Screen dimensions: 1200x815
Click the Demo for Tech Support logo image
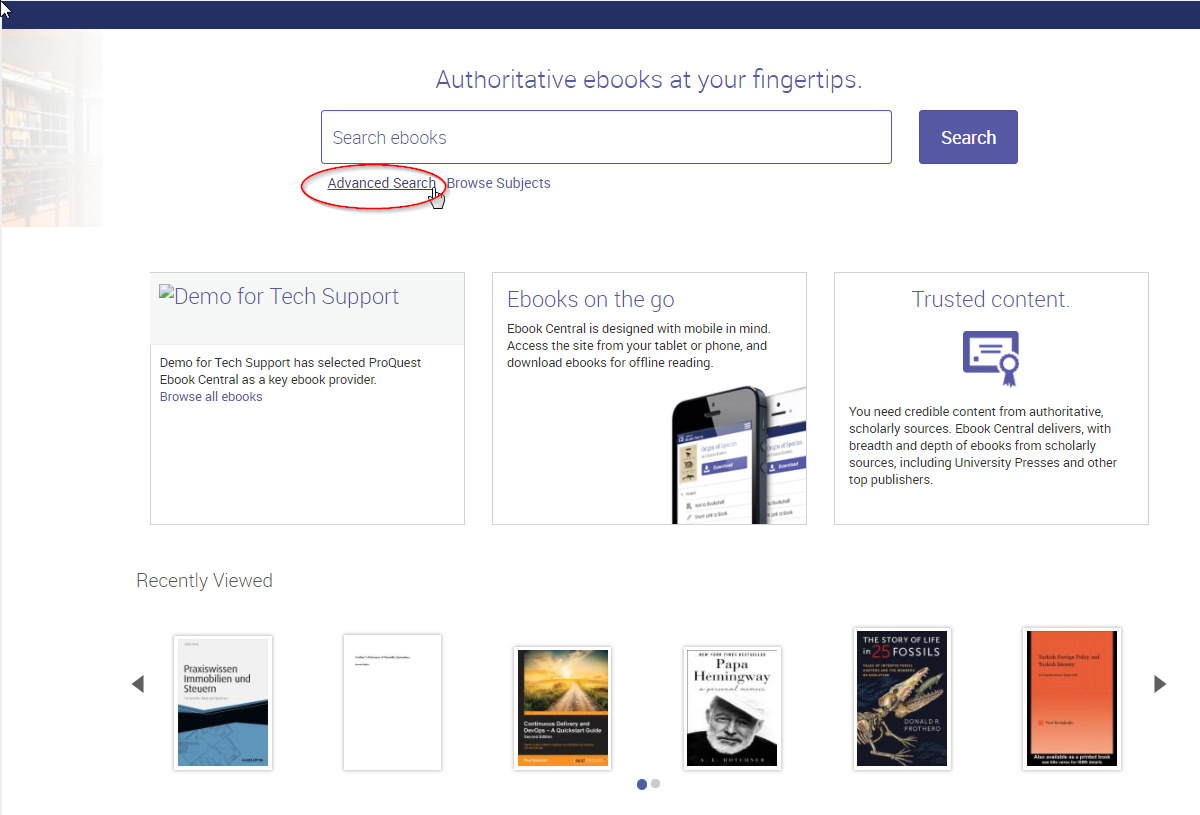280,296
